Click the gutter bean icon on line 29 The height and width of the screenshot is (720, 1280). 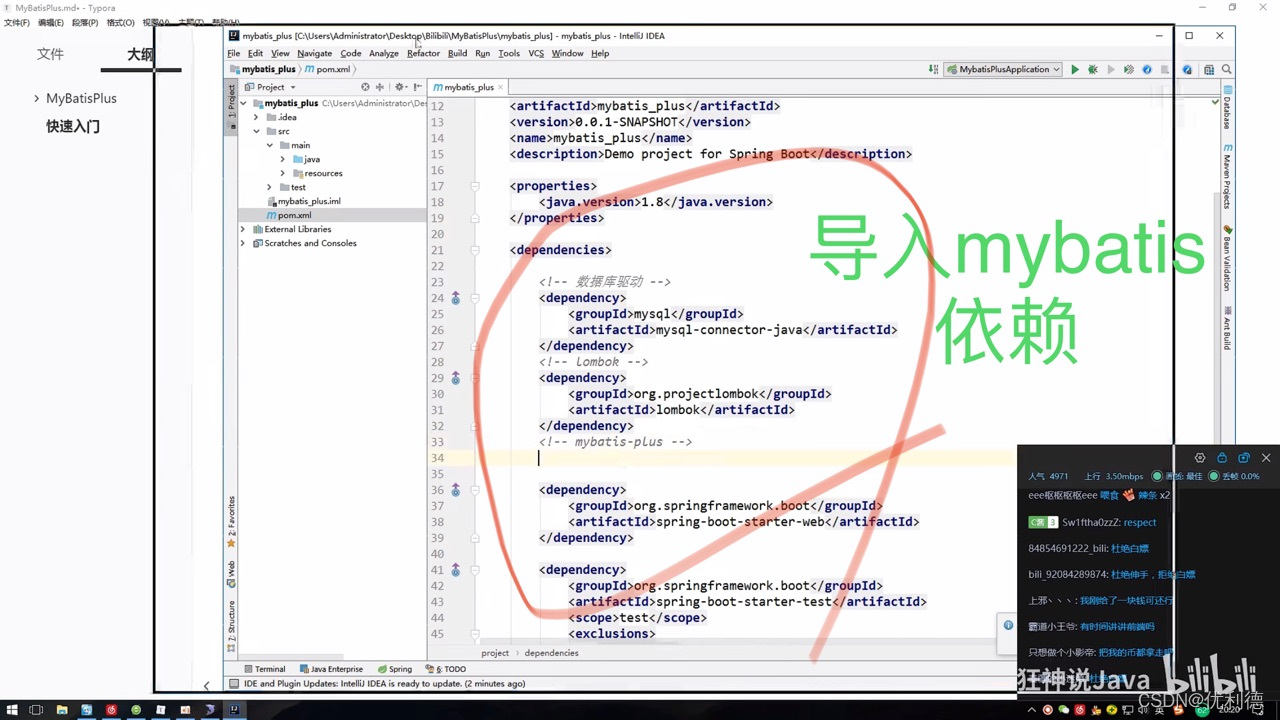point(455,378)
